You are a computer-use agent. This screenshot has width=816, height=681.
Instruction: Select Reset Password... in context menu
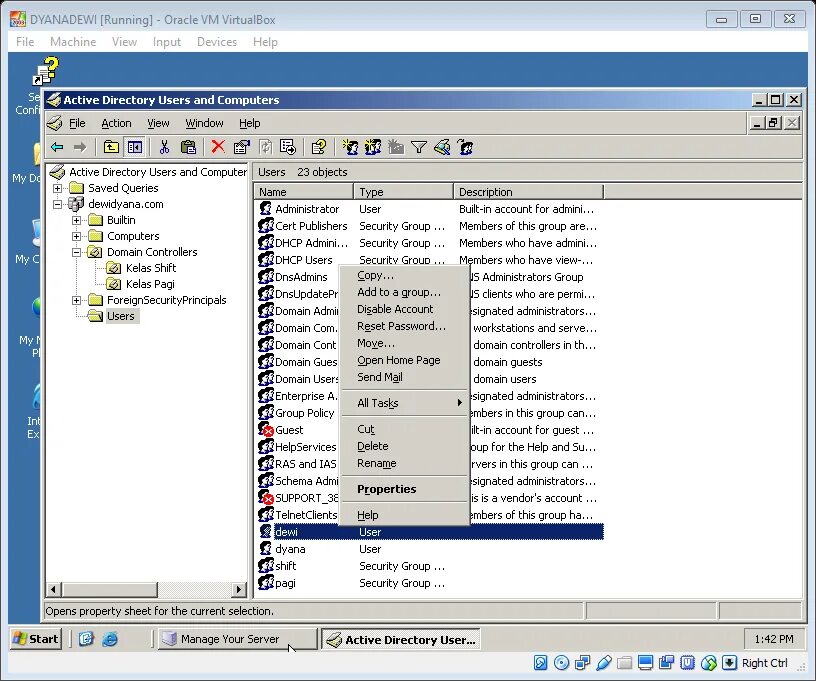point(404,326)
